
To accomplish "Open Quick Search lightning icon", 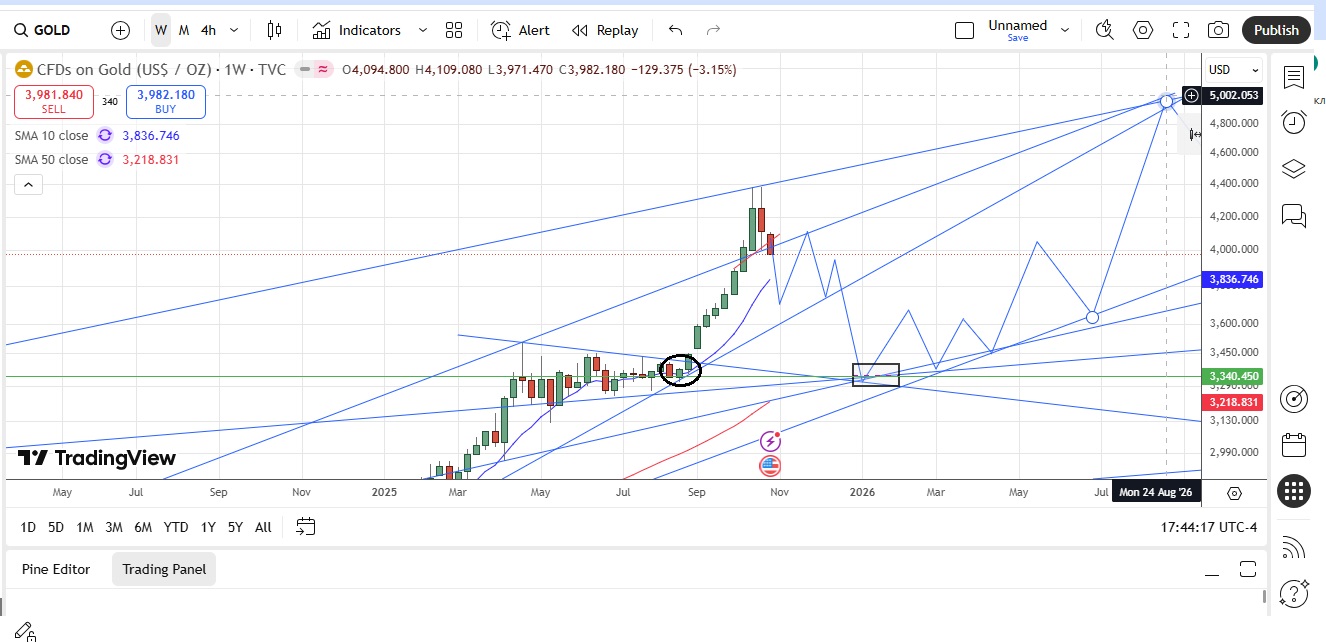I will point(1105,30).
